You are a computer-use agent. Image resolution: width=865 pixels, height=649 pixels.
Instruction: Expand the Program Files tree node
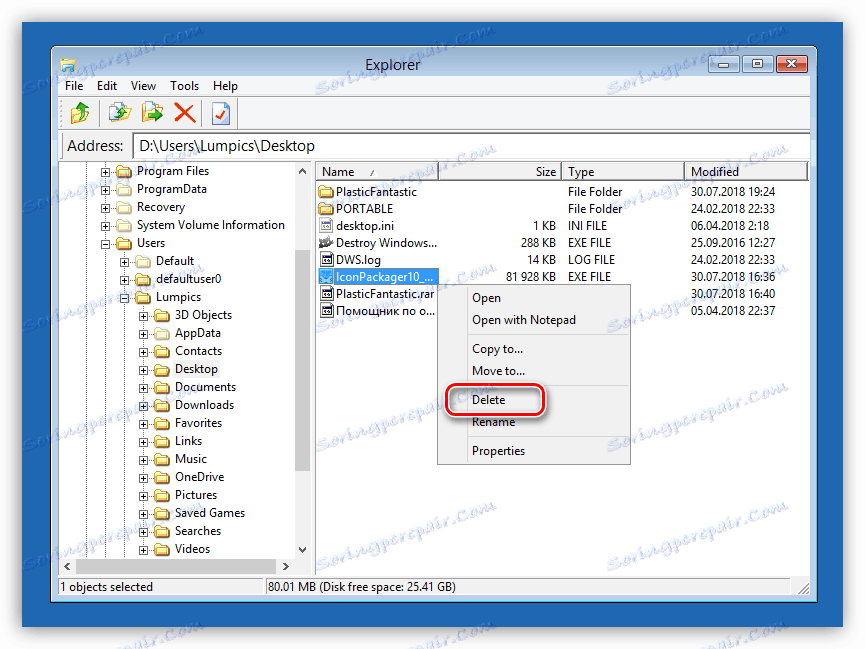click(105, 172)
